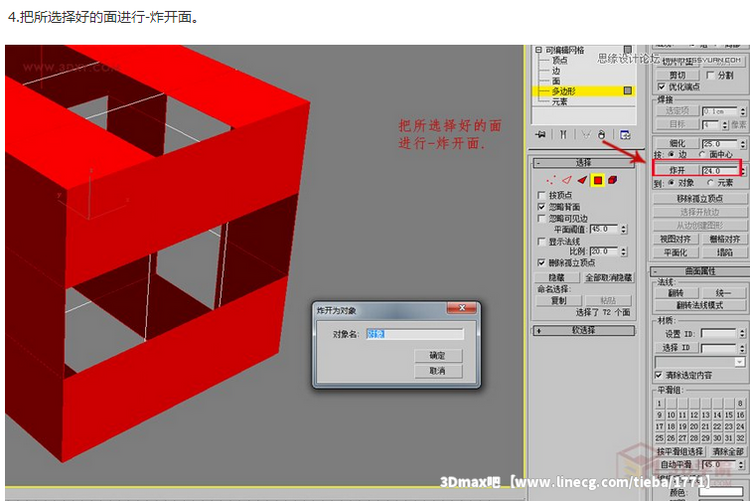This screenshot has width=750, height=501.
Task: Click smoothing group 16 button
Action: (x=740, y=415)
